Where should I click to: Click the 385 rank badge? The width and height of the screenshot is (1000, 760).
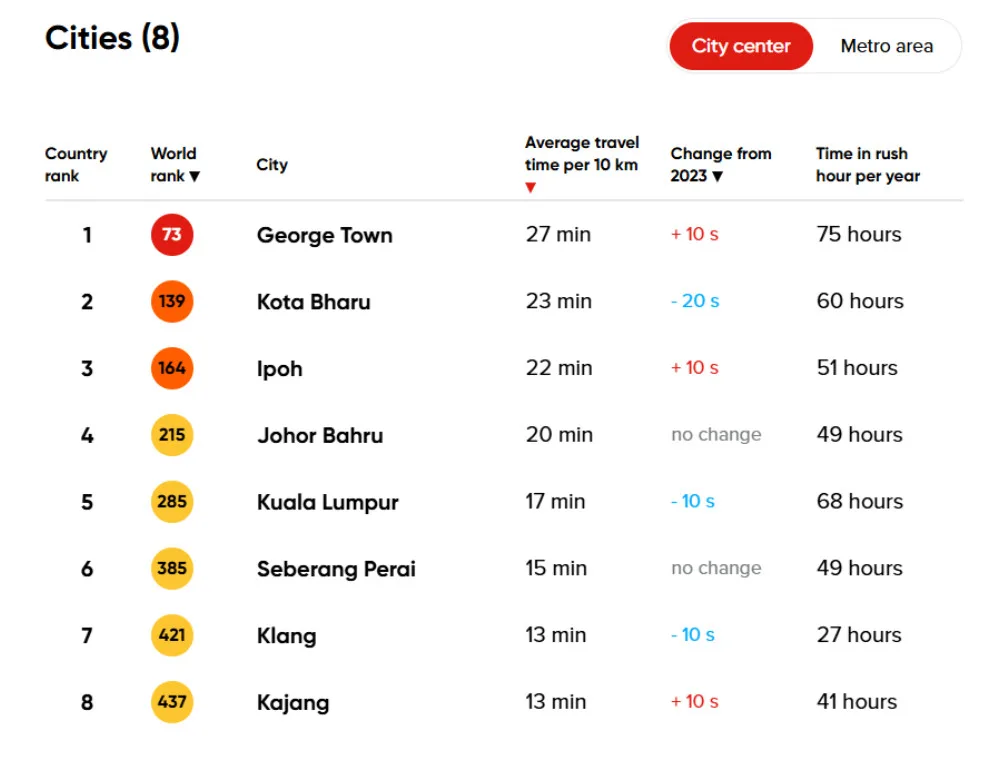[x=172, y=568]
